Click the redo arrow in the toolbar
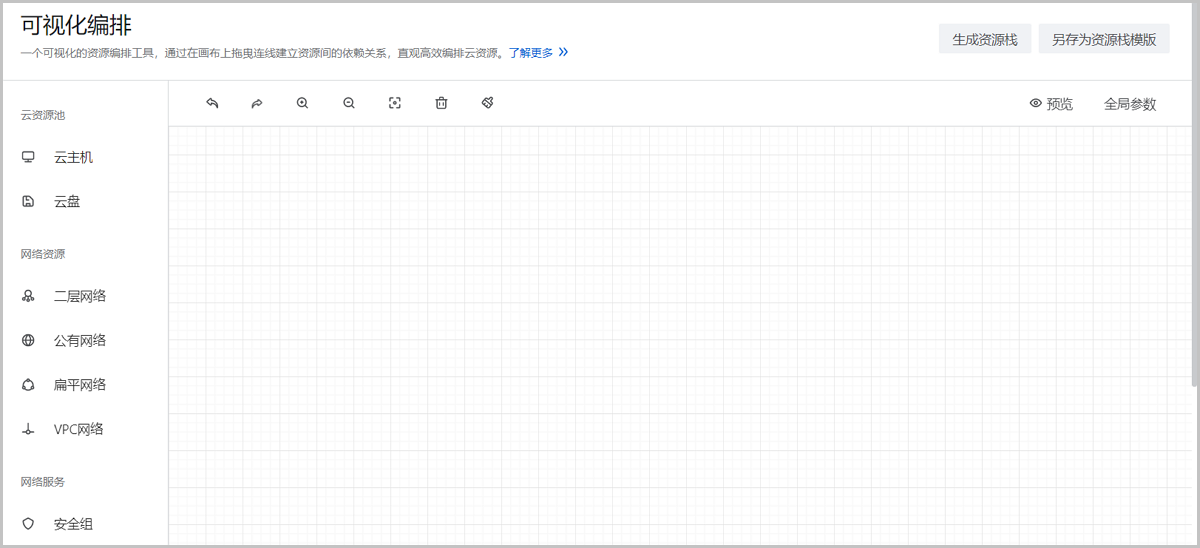Image resolution: width=1200 pixels, height=548 pixels. coord(256,103)
